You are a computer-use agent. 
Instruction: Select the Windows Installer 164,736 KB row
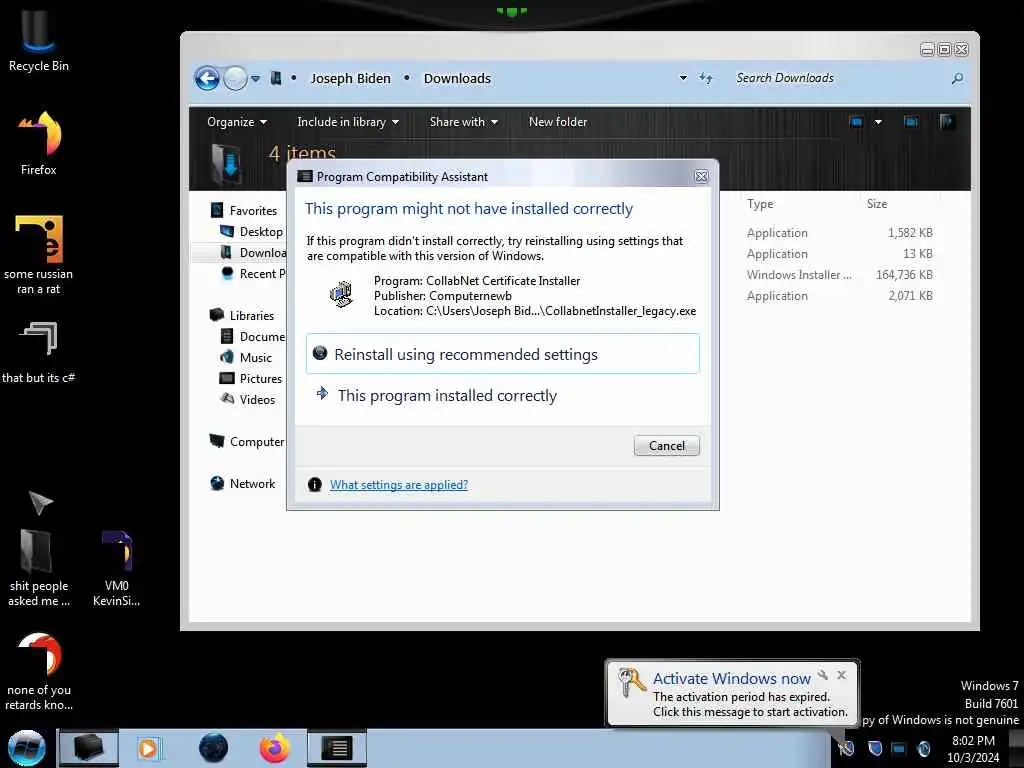[840, 275]
